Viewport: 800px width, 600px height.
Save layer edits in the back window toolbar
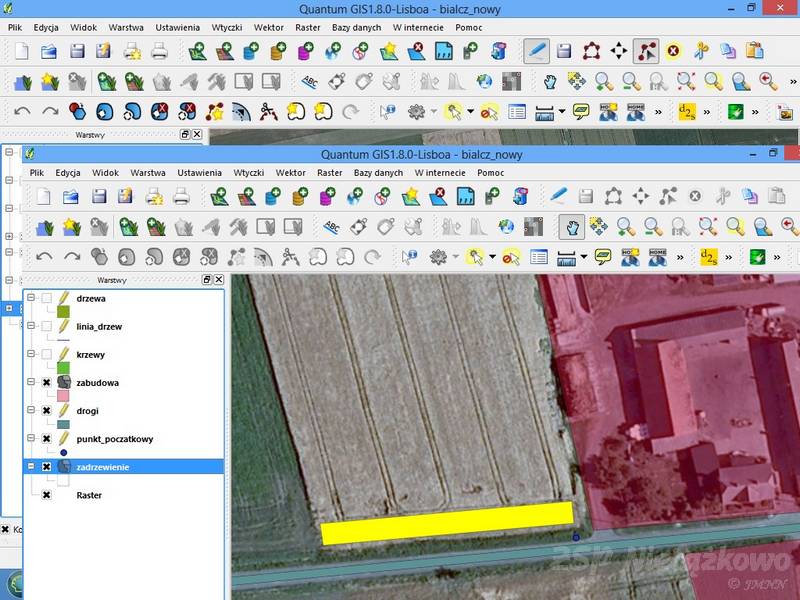564,51
